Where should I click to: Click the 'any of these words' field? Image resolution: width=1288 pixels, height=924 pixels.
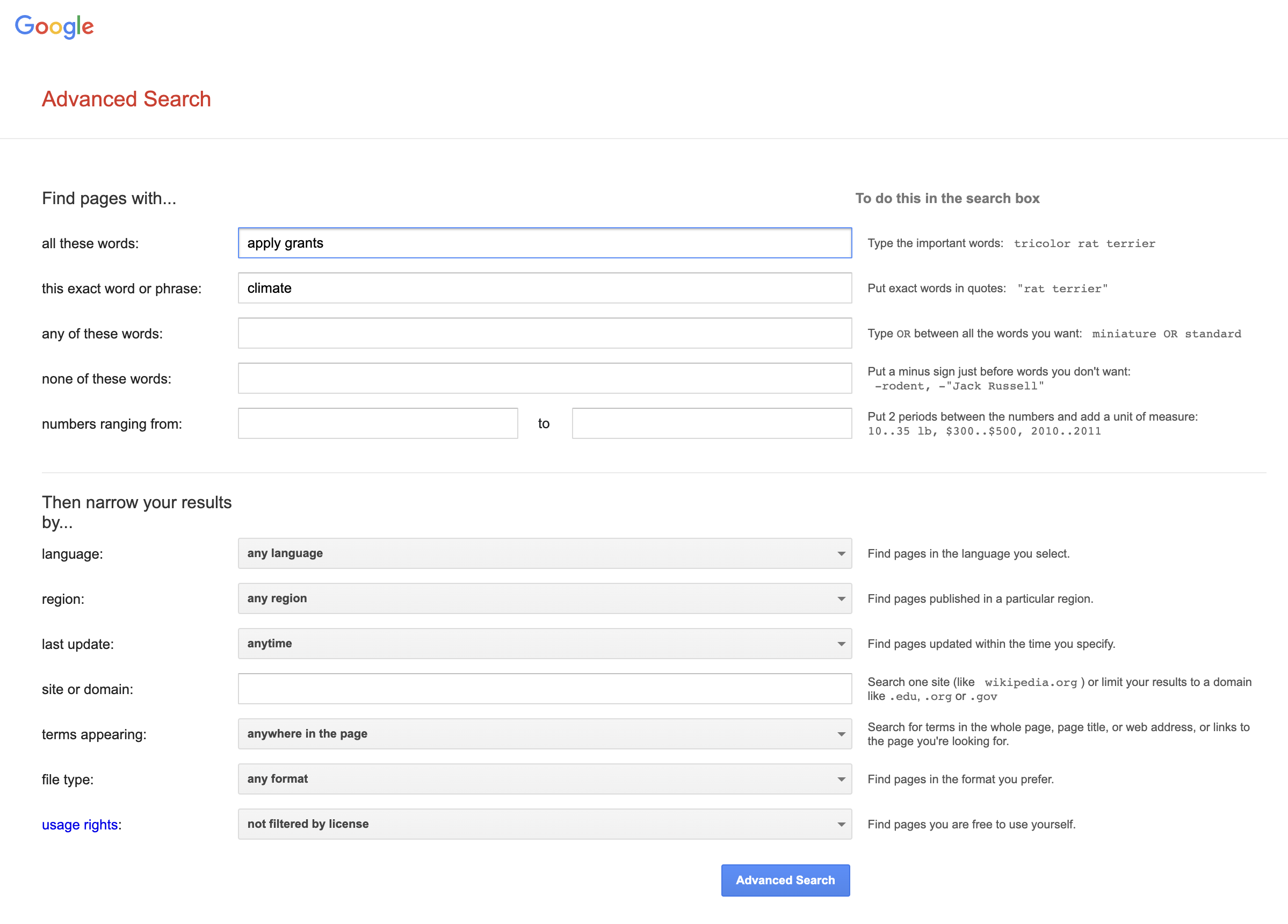(544, 334)
